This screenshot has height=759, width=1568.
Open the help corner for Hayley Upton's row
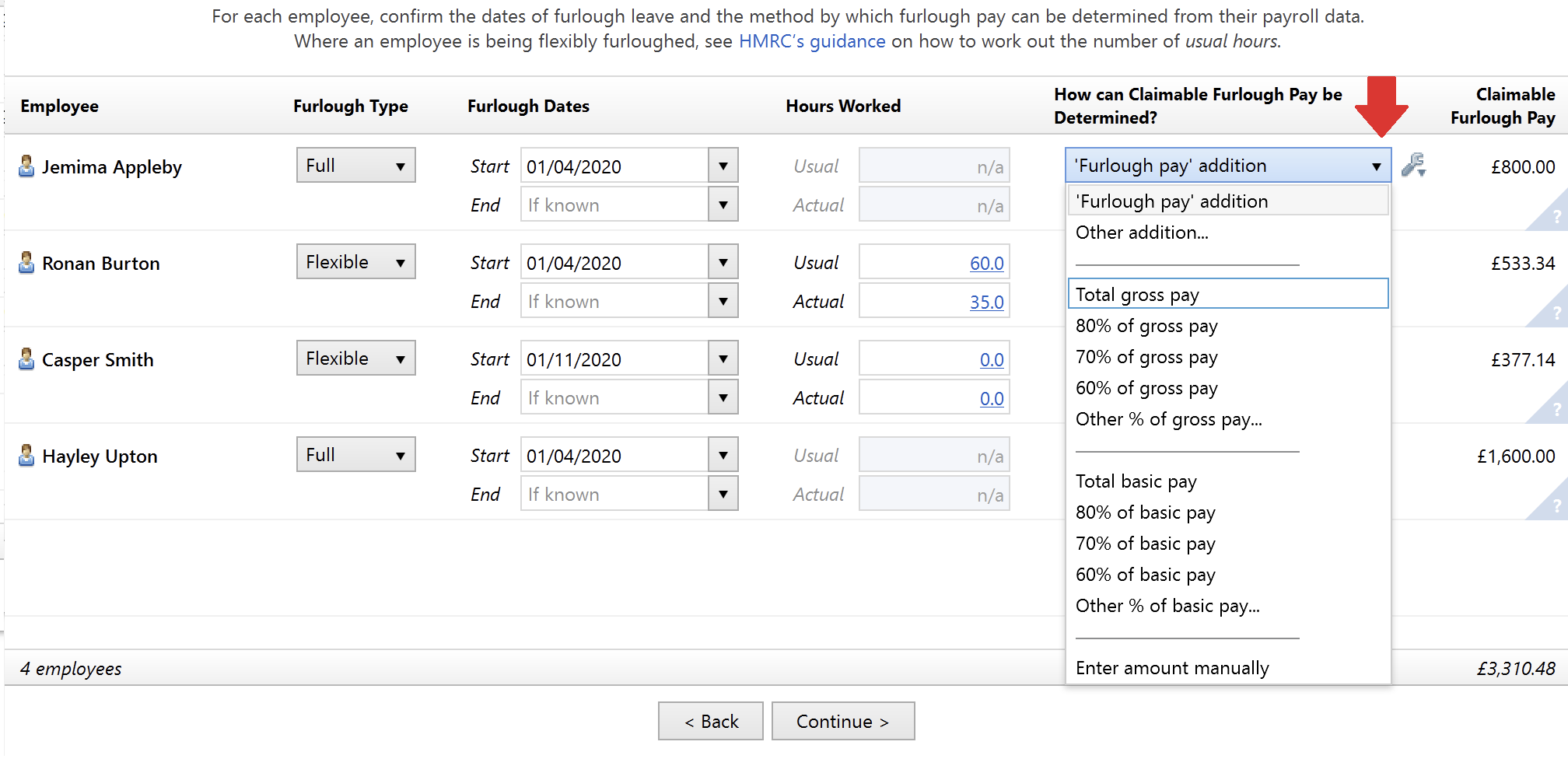(1552, 505)
